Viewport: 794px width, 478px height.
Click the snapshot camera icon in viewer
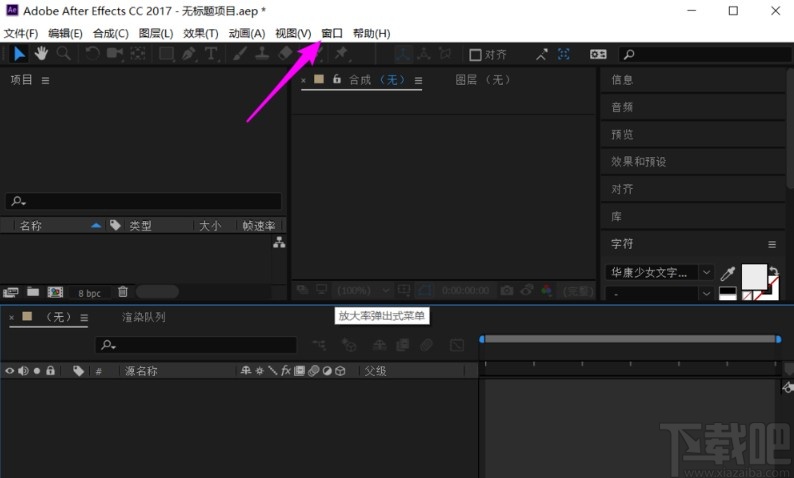click(x=506, y=290)
